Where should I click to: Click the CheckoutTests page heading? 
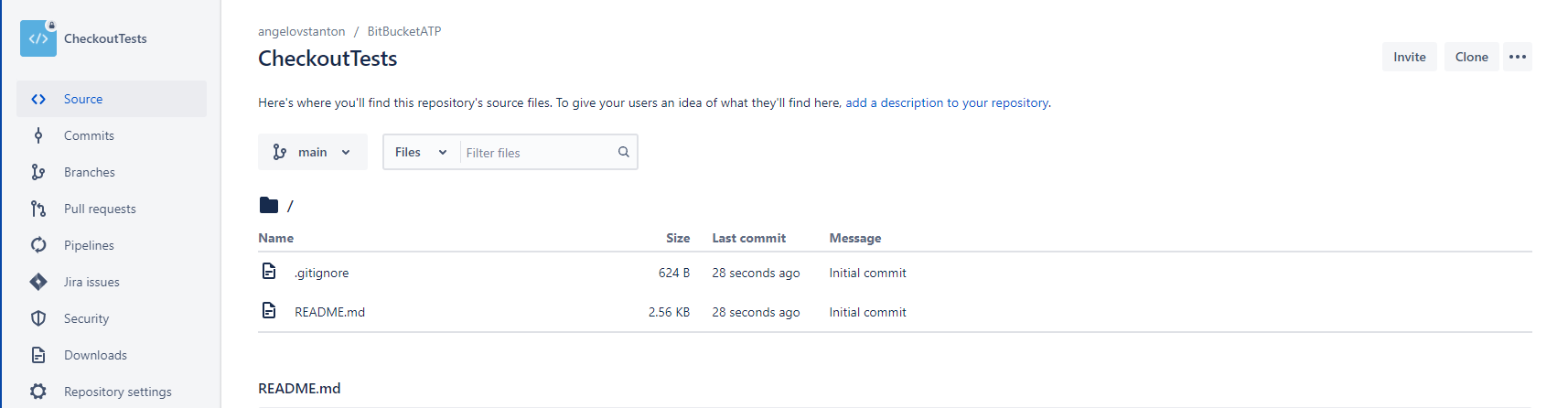tap(328, 59)
